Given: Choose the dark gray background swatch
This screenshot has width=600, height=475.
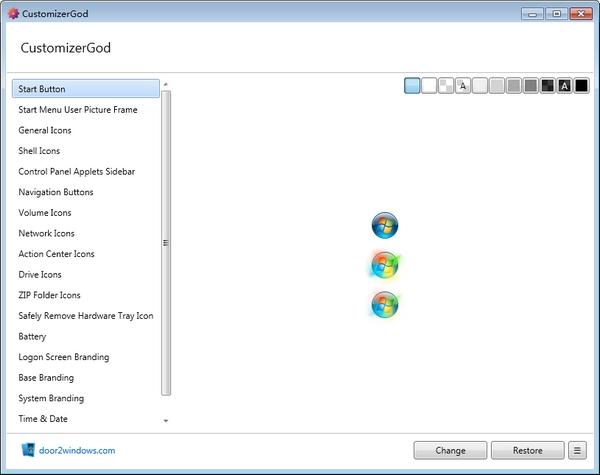Looking at the screenshot, I should (530, 86).
